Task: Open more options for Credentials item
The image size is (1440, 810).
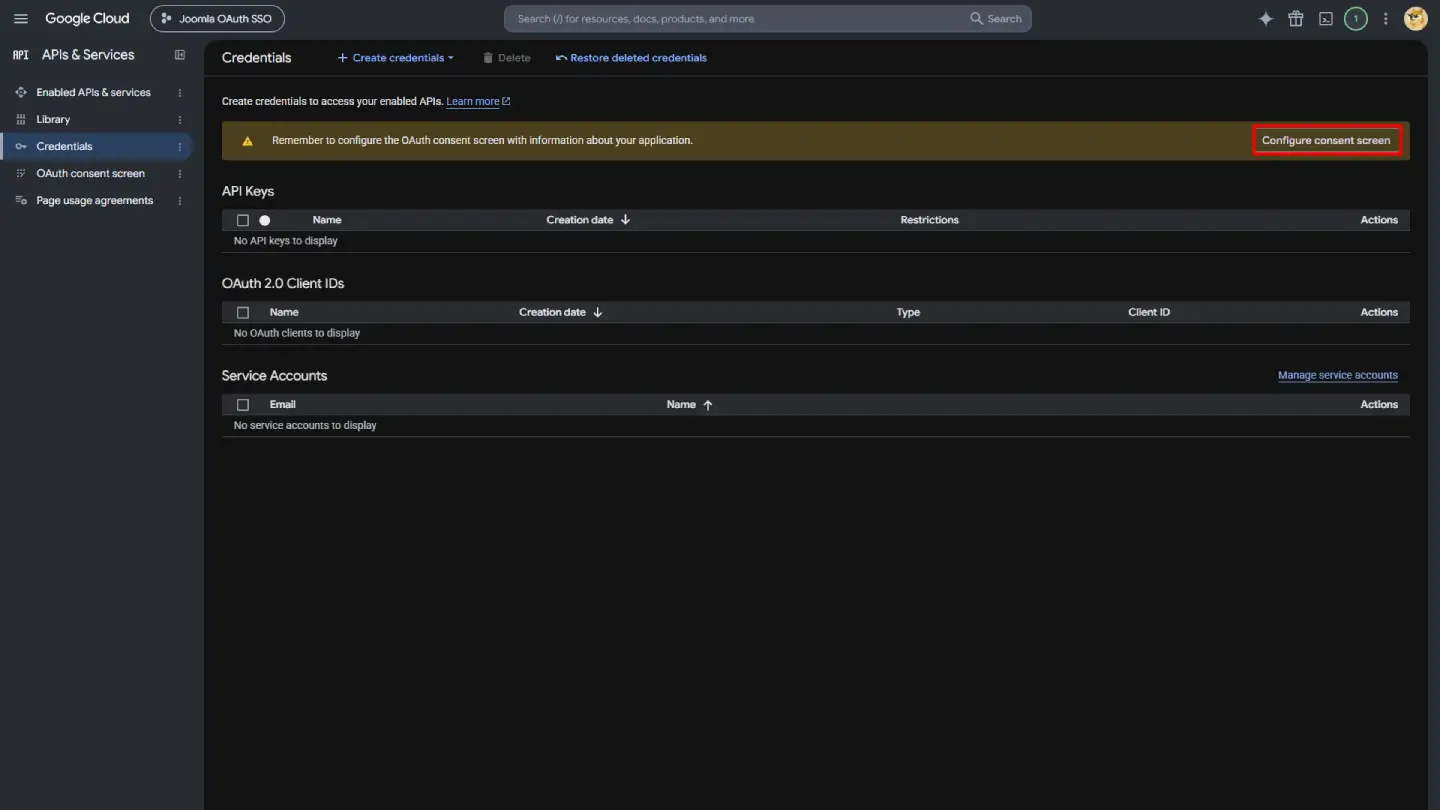Action: point(180,147)
